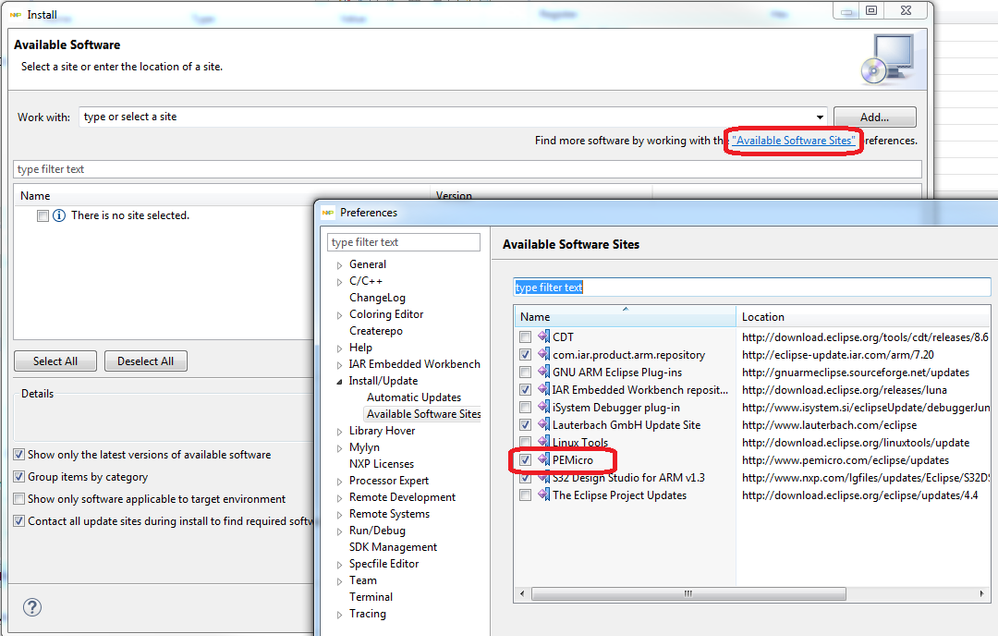Click the Select All button
This screenshot has height=636, width=998.
click(55, 361)
